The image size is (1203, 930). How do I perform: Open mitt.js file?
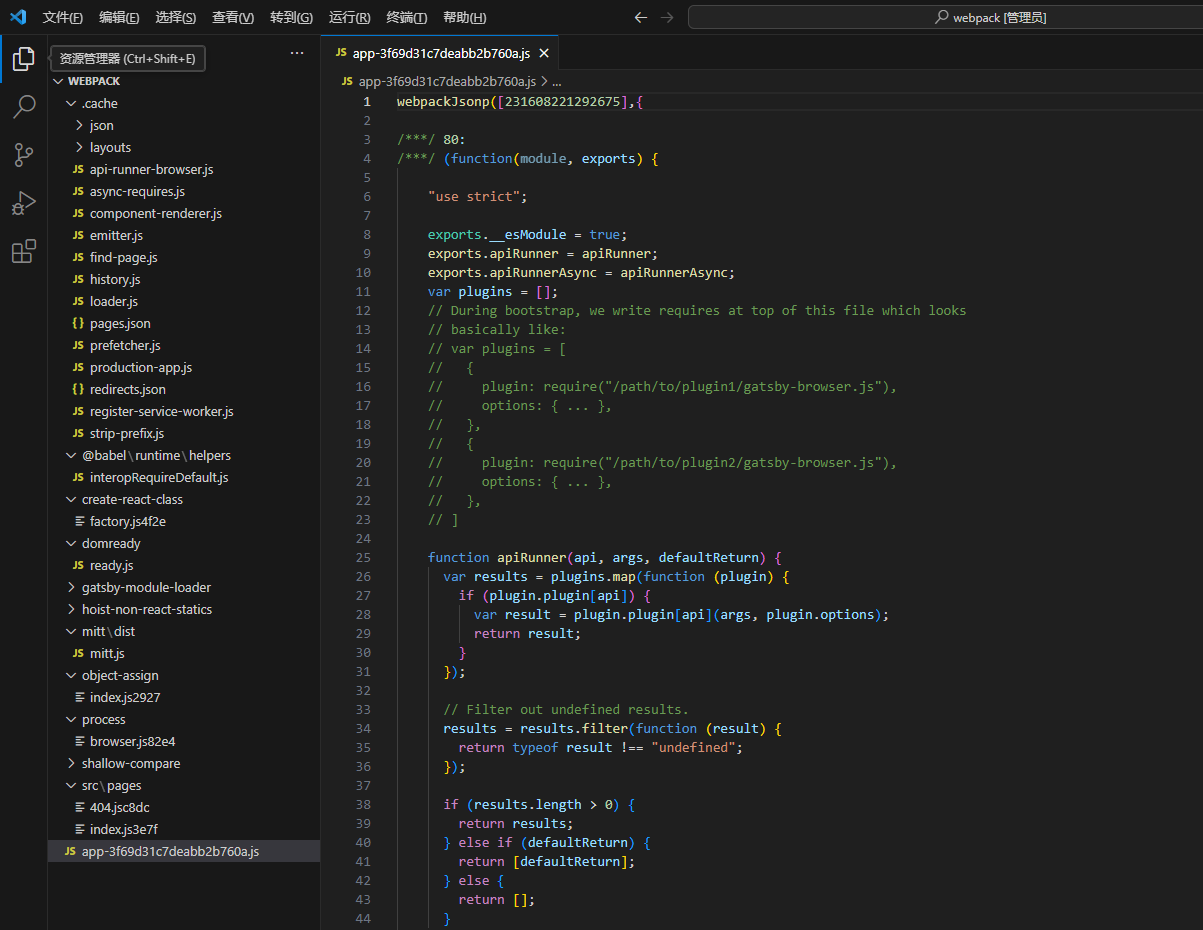click(184, 653)
